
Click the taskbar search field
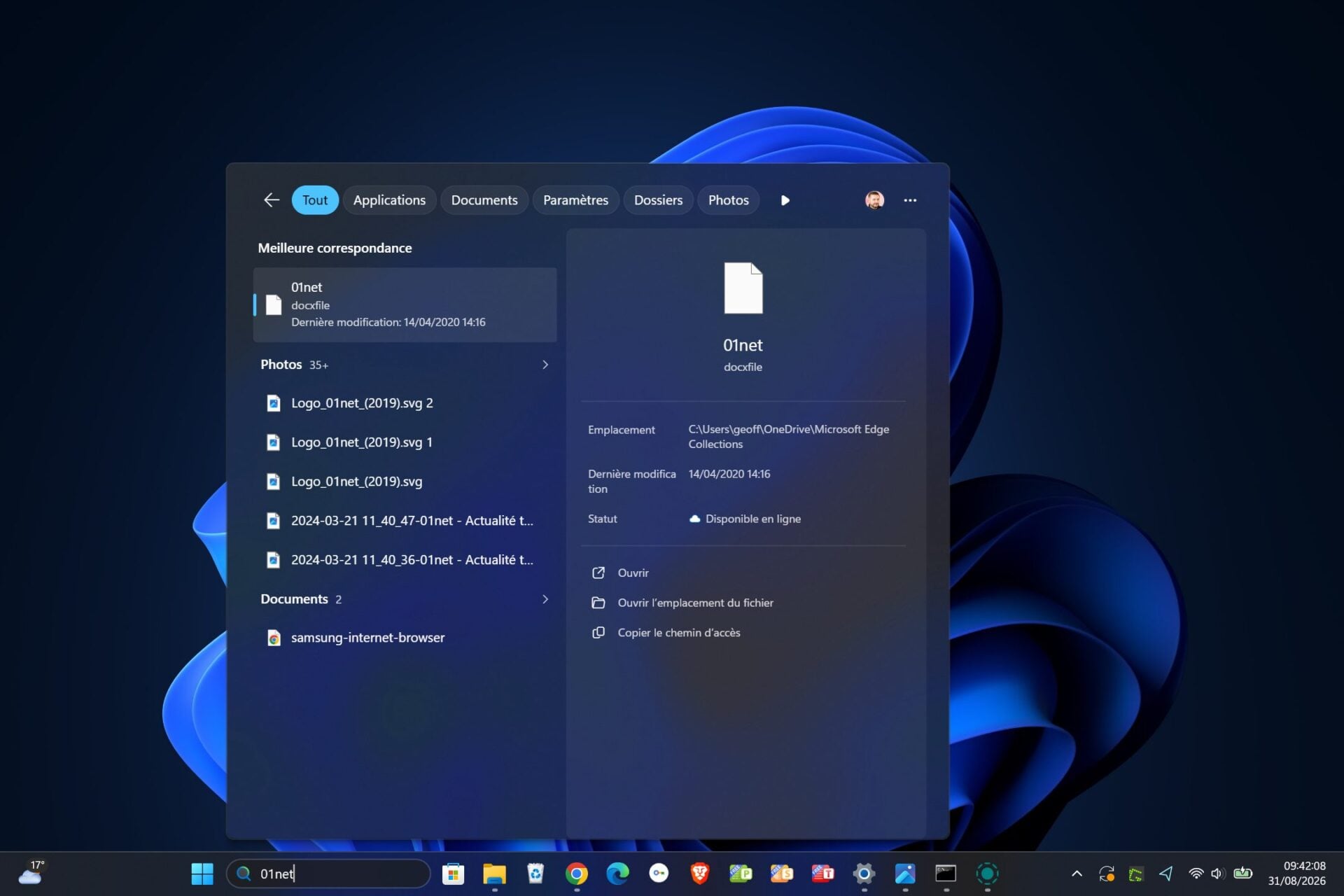pyautogui.click(x=328, y=874)
